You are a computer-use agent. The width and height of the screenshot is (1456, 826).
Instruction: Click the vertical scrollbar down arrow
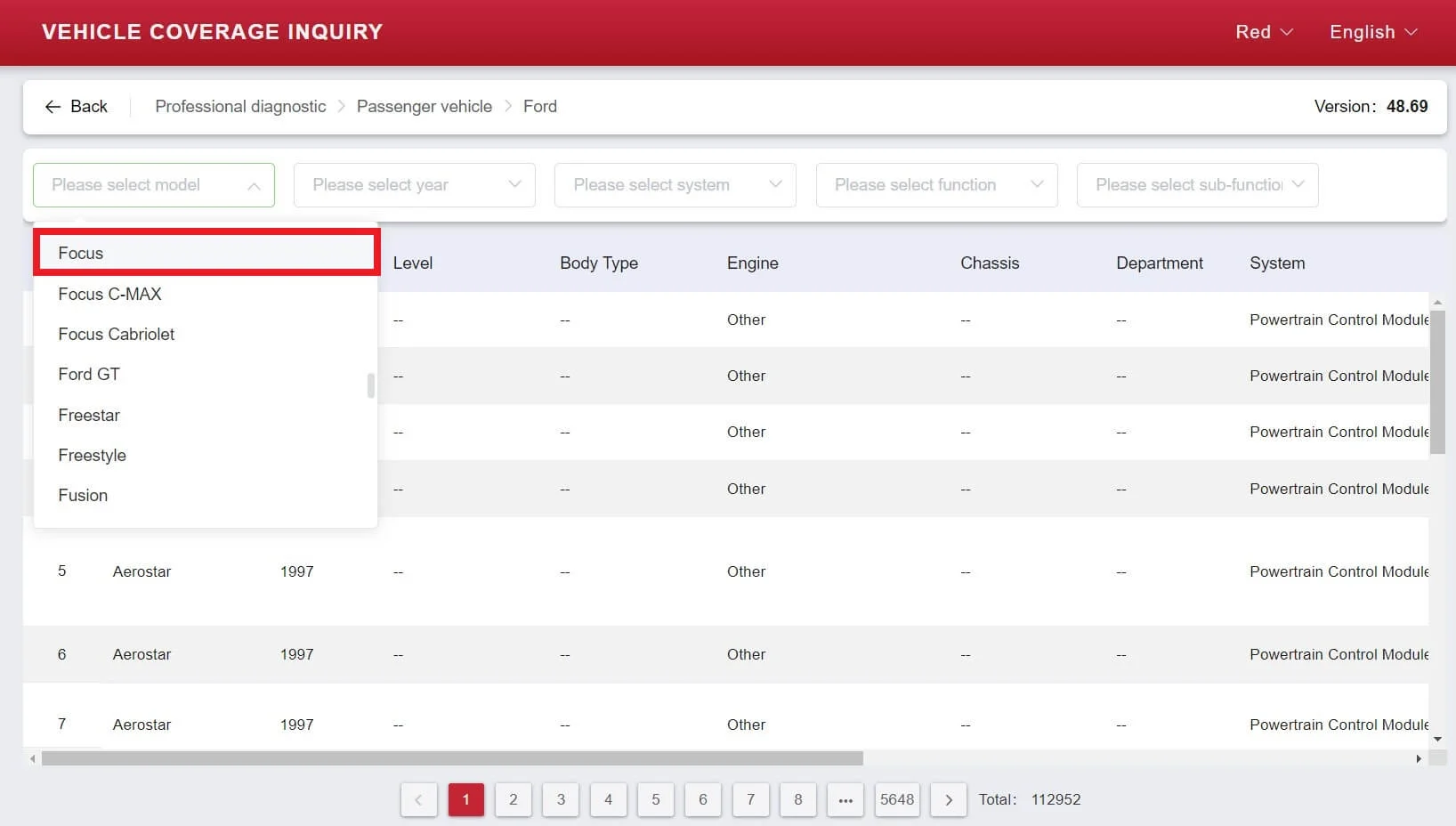tap(1437, 739)
